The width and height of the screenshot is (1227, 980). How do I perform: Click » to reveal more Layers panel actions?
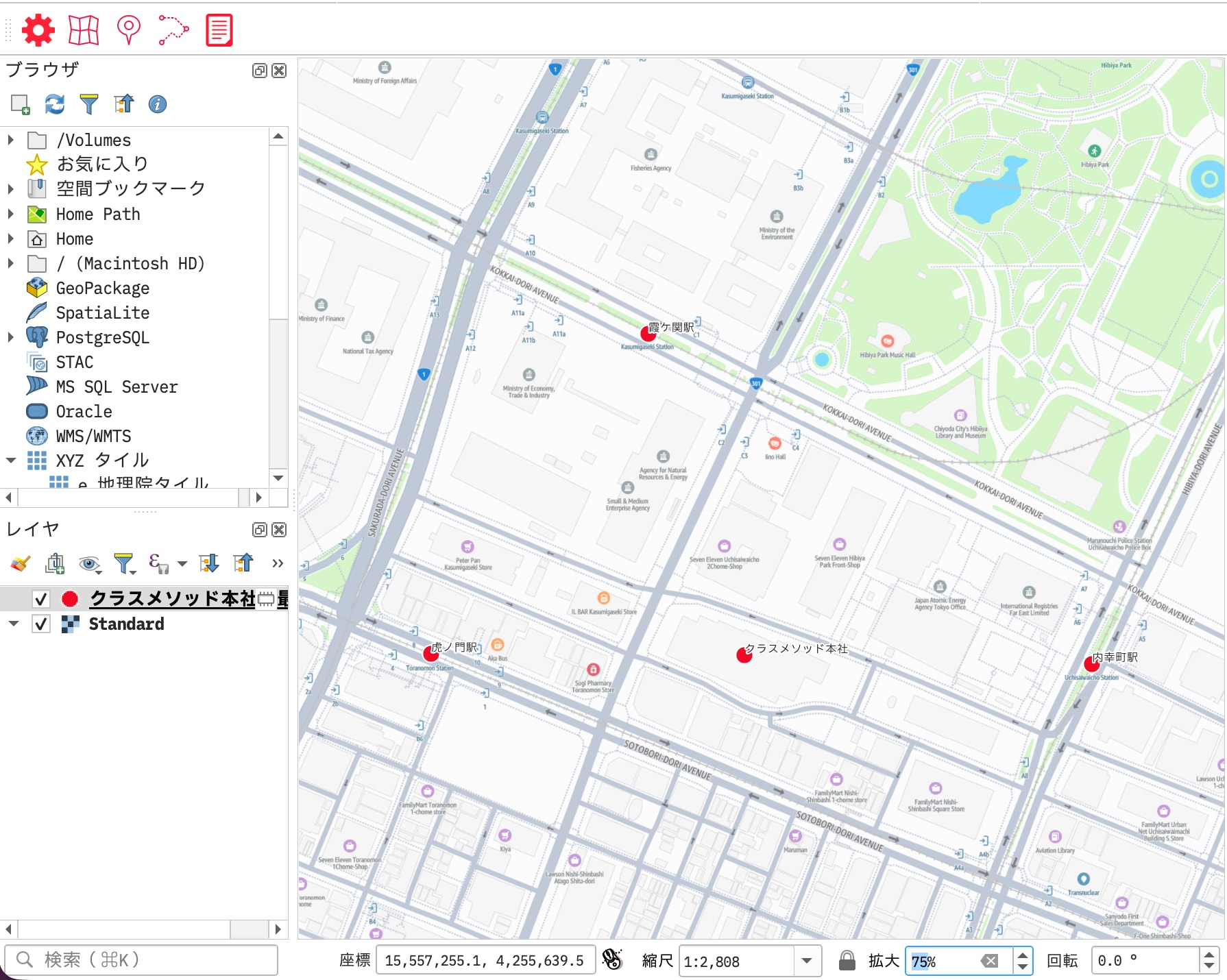coord(277,563)
